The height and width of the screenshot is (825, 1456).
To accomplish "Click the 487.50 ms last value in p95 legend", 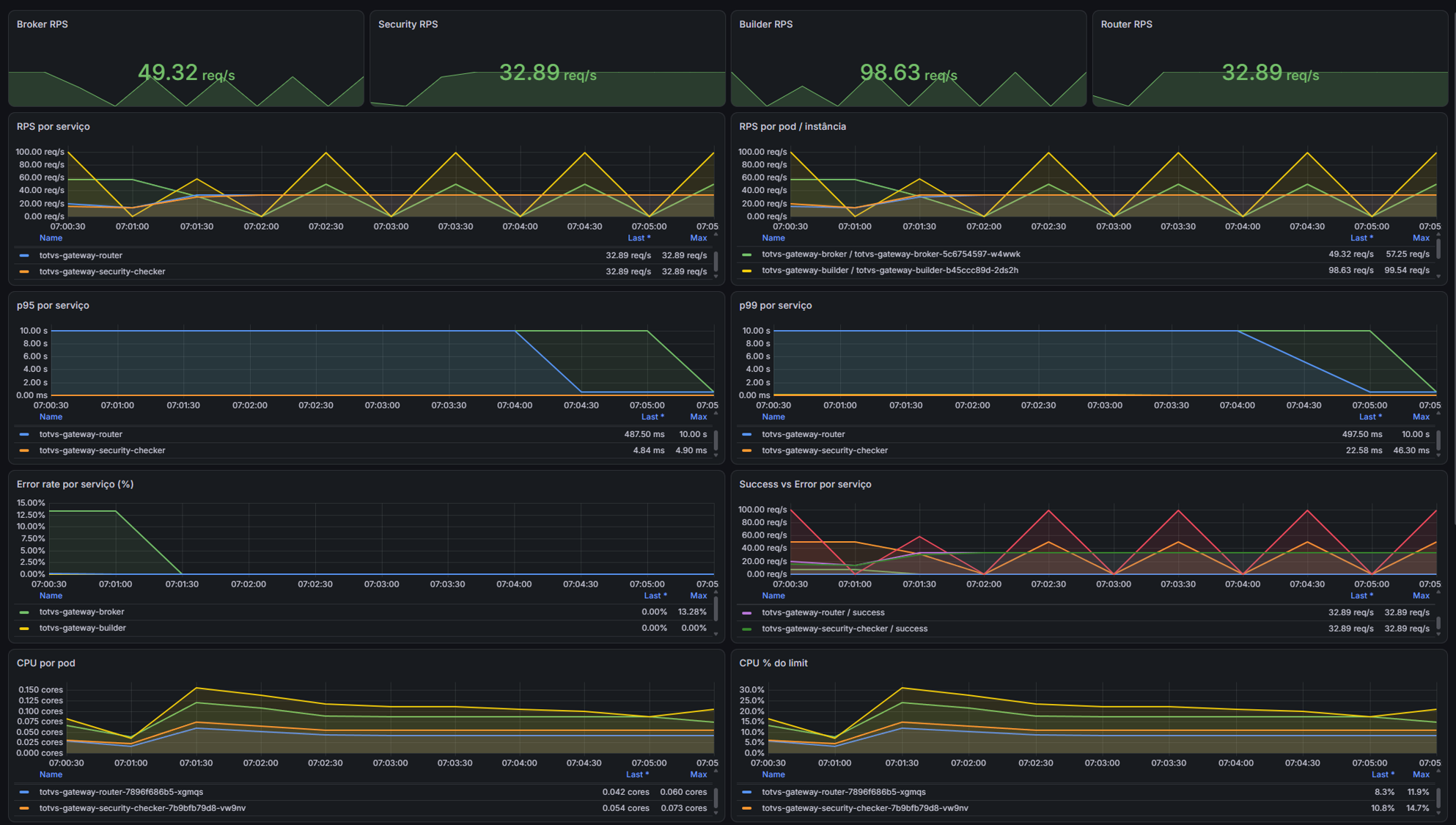I will (644, 434).
